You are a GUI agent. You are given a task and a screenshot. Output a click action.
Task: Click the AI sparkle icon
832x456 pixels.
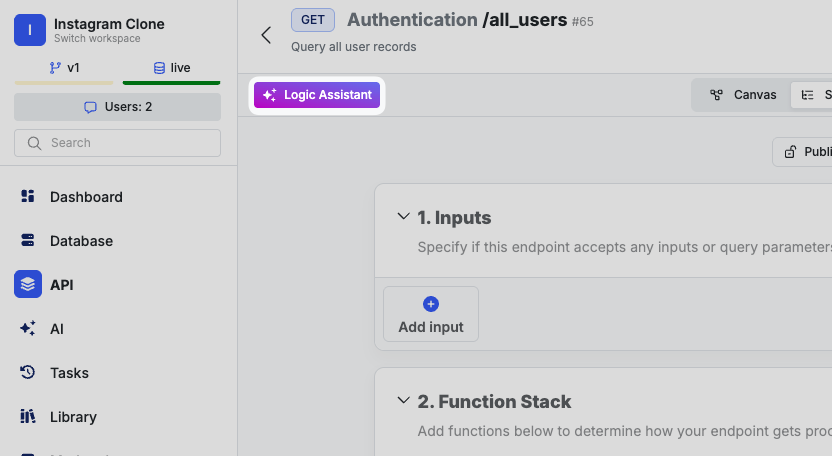28,329
